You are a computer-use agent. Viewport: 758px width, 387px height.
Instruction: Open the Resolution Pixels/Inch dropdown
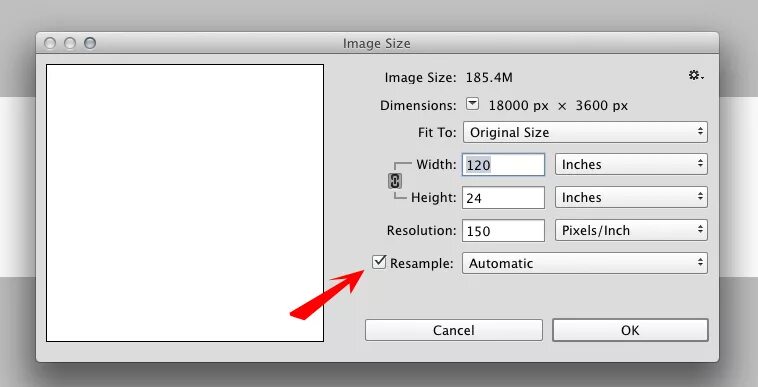pyautogui.click(x=631, y=230)
